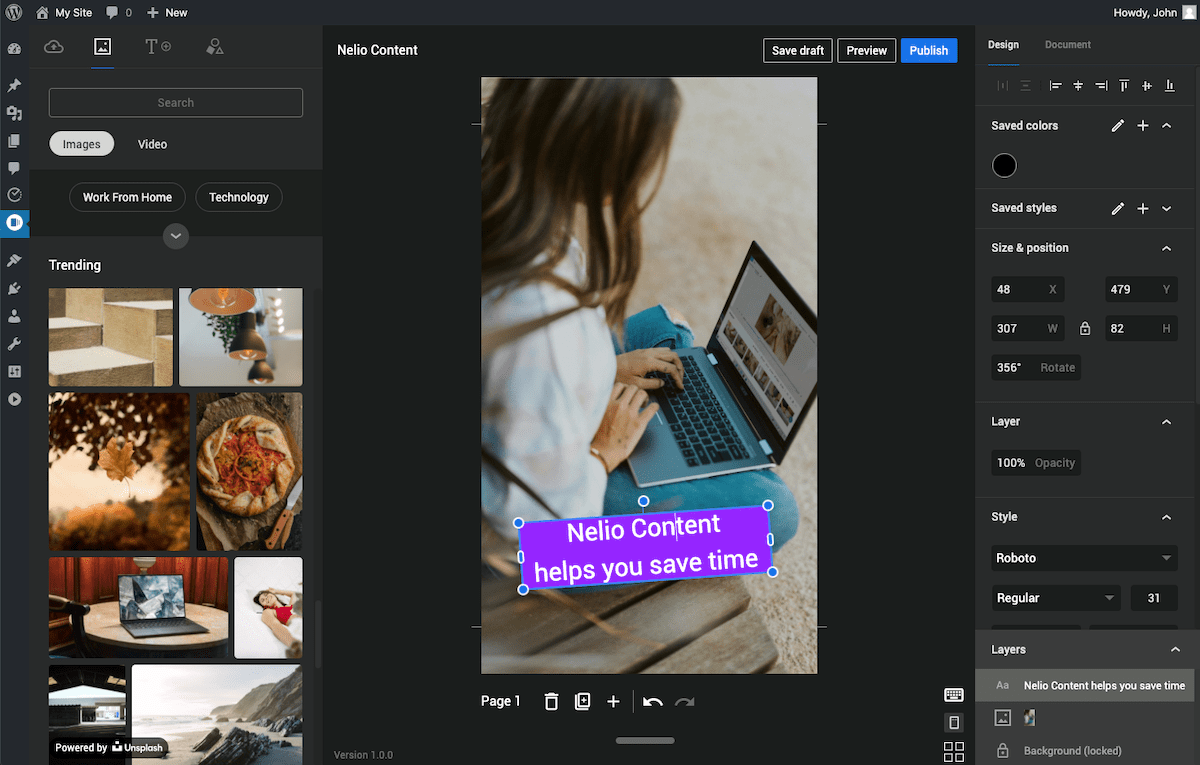
Task: Collapse the Size & position section
Action: tap(1166, 247)
